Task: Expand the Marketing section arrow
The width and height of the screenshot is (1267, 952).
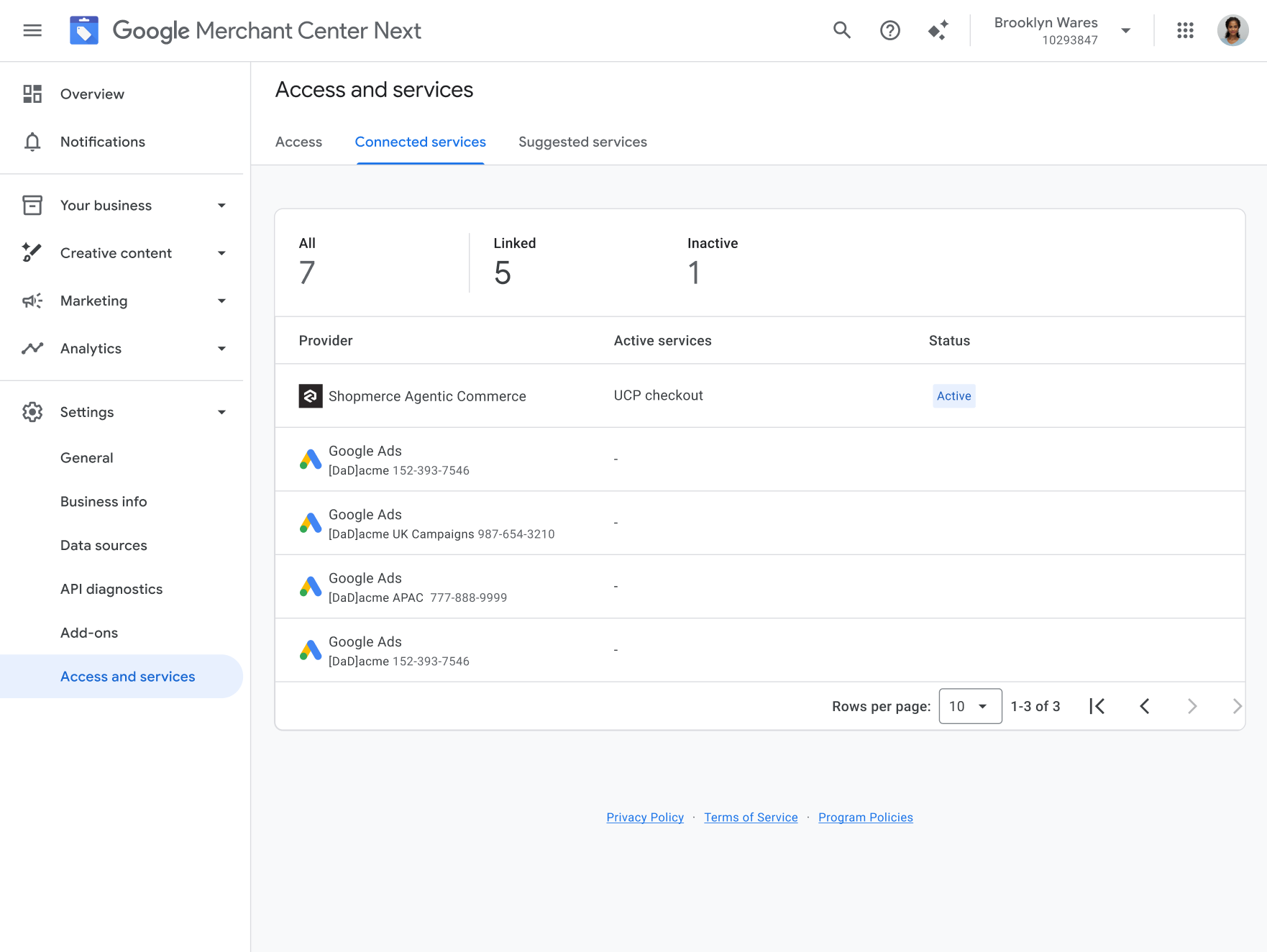Action: click(221, 301)
